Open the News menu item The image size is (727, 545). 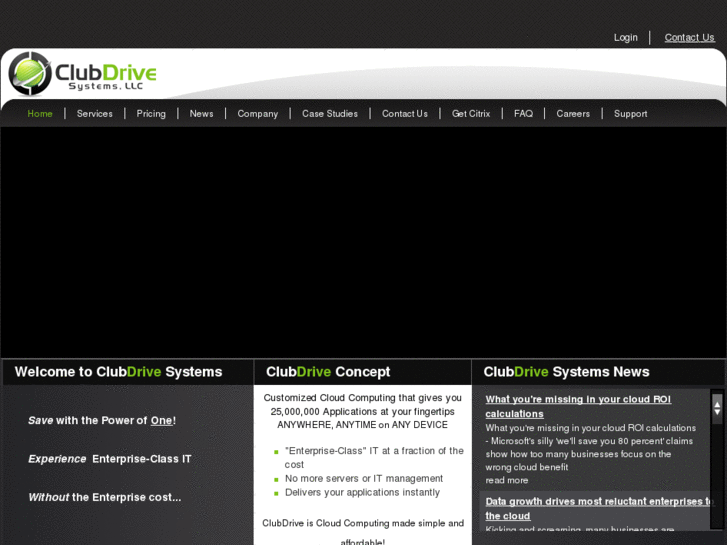(201, 114)
